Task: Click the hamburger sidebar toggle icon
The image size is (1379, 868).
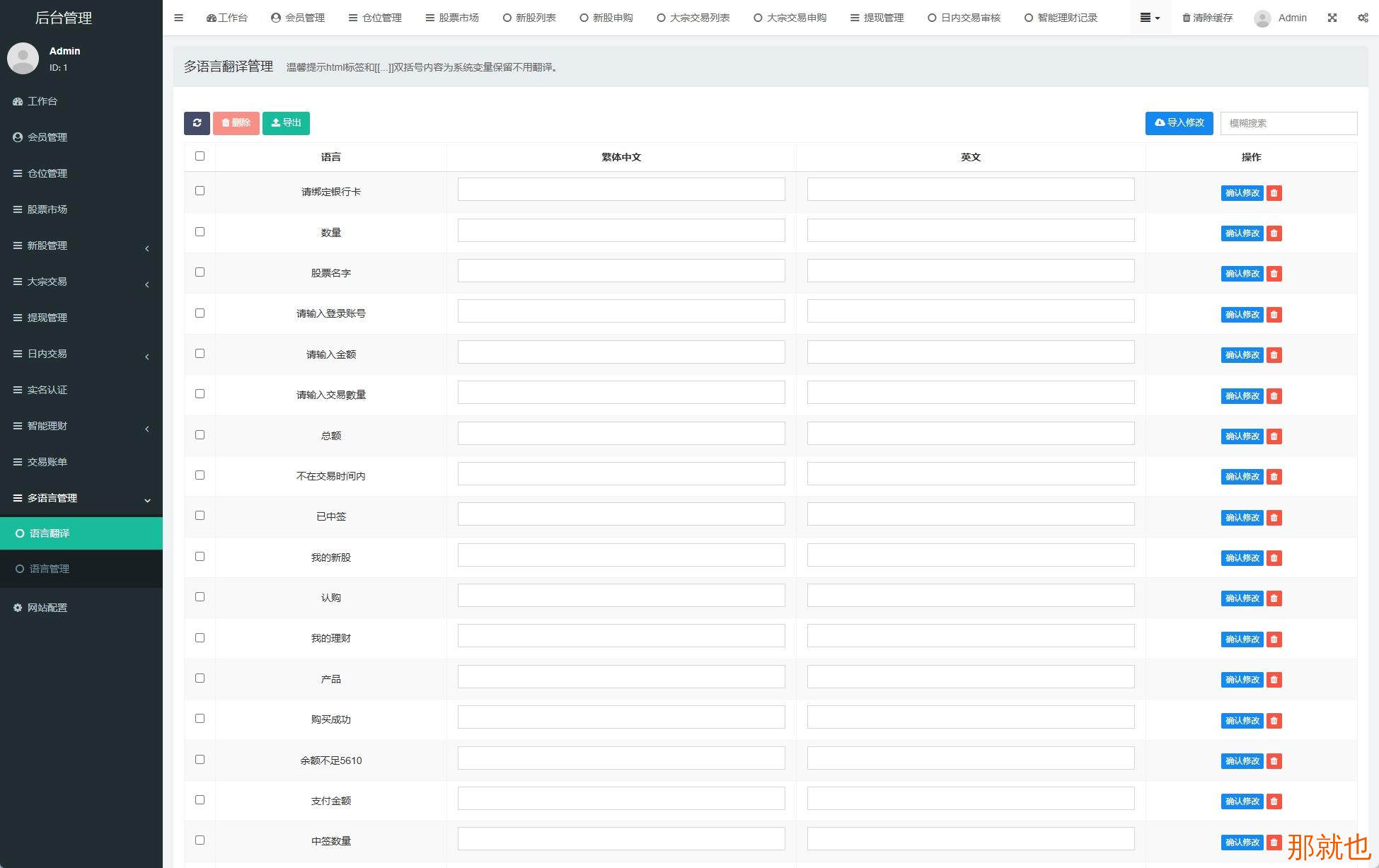Action: point(178,18)
